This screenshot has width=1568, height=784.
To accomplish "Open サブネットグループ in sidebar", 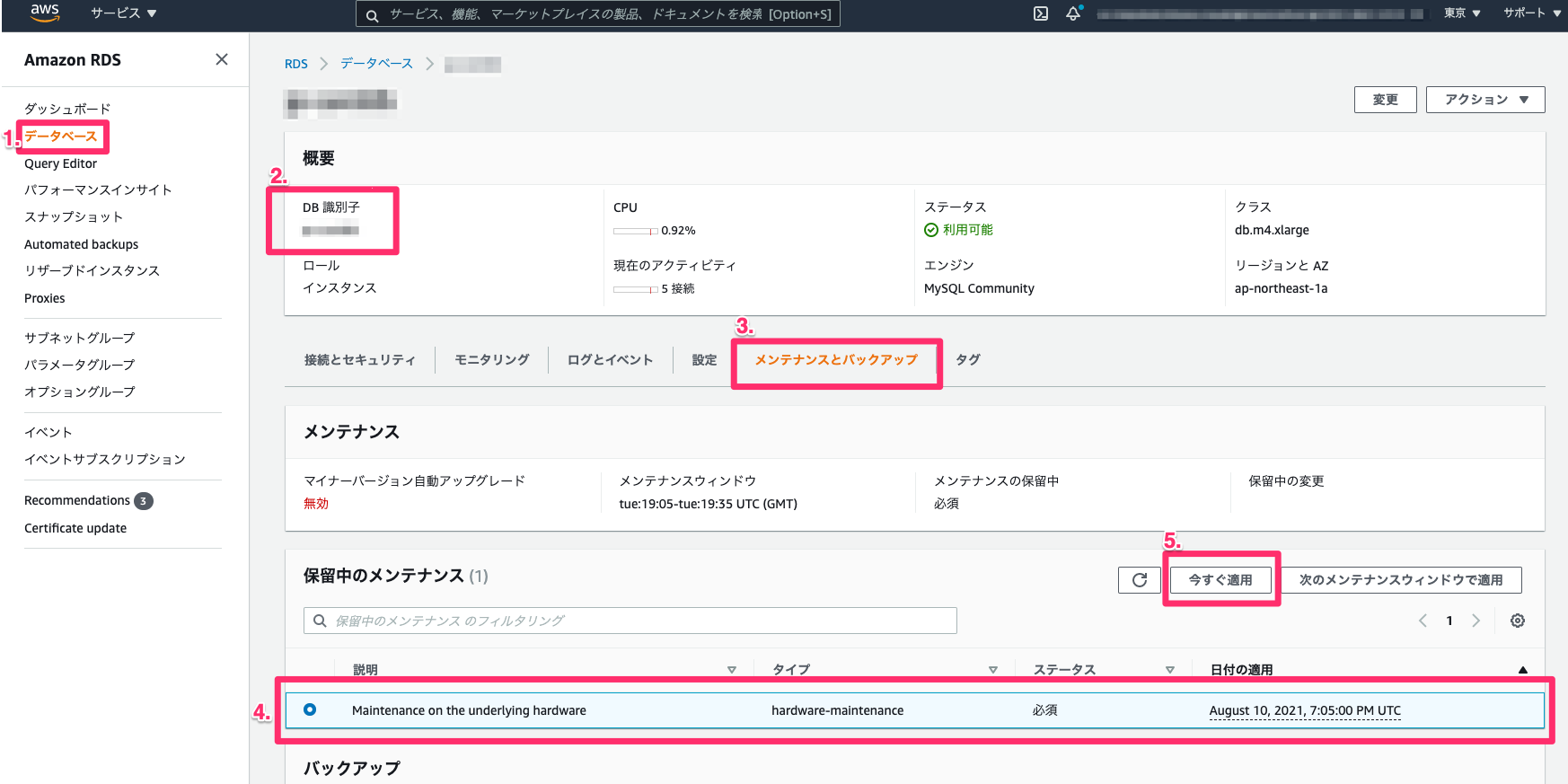I will 80,338.
